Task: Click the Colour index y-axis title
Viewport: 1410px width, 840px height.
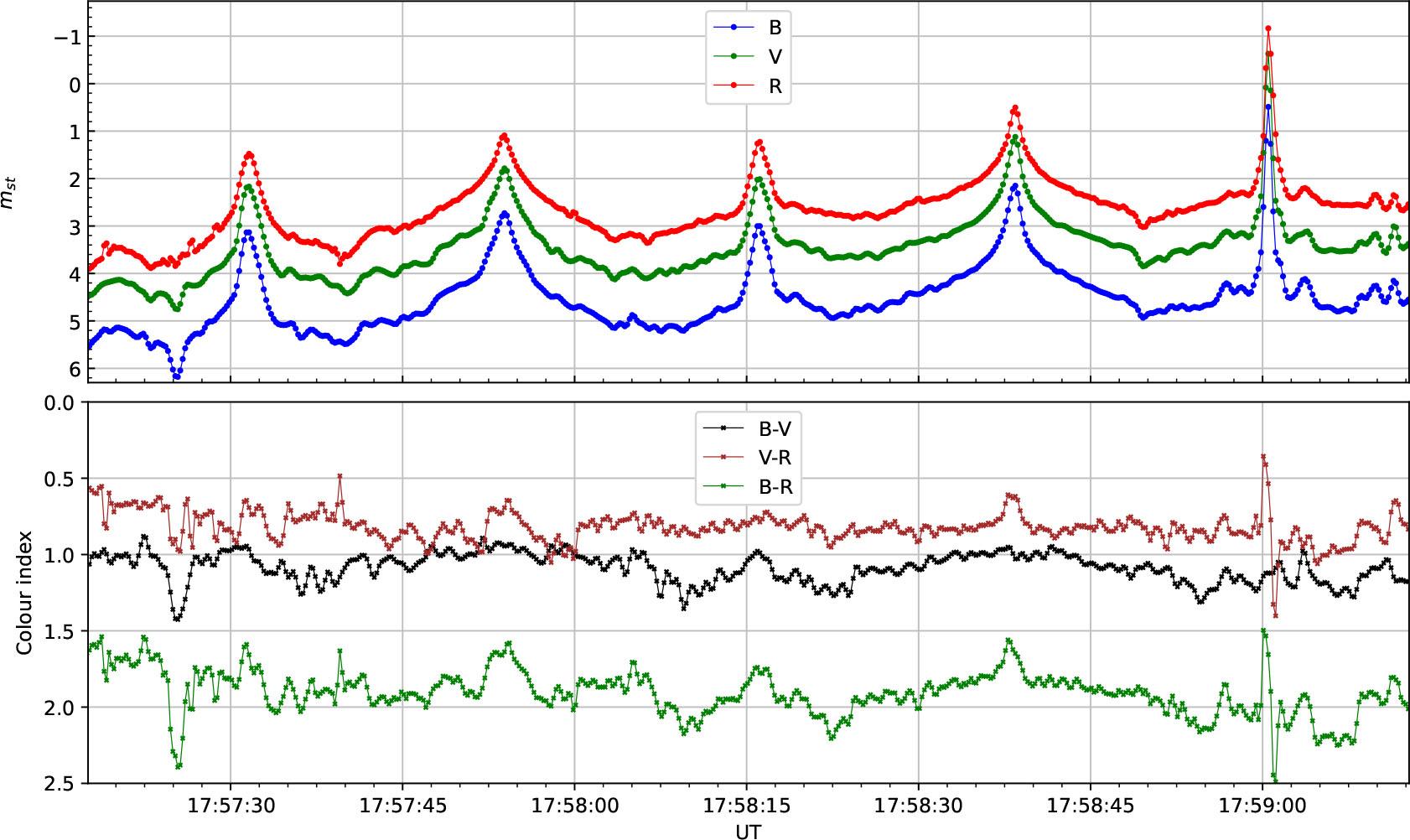Action: coord(24,593)
